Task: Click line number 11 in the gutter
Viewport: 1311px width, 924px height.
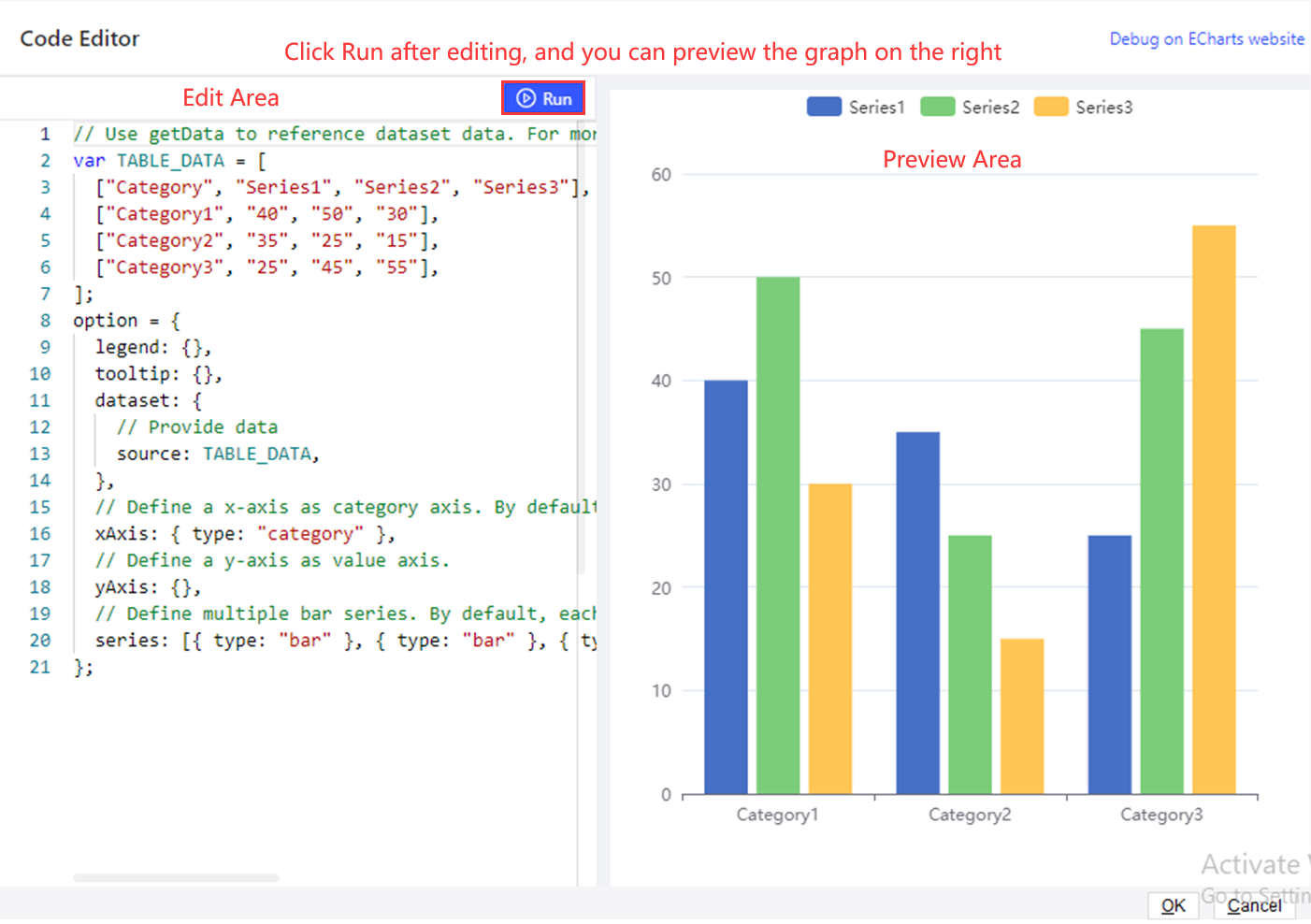Action: [x=40, y=401]
